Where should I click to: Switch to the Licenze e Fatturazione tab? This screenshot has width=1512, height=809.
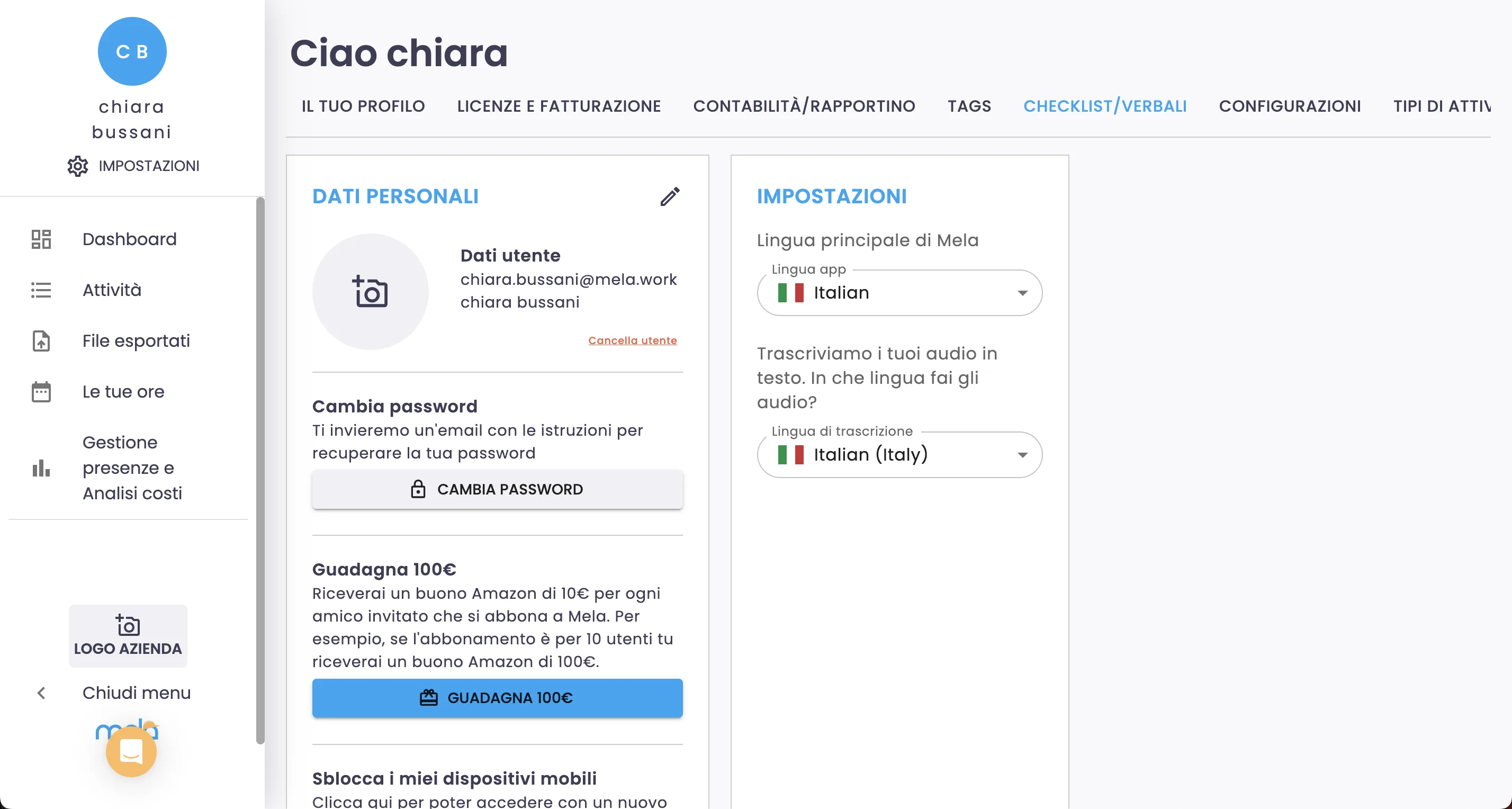pos(559,106)
